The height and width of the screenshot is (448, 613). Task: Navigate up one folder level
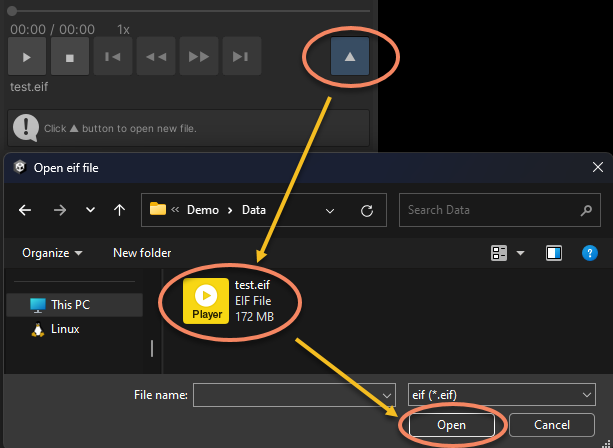[120, 210]
